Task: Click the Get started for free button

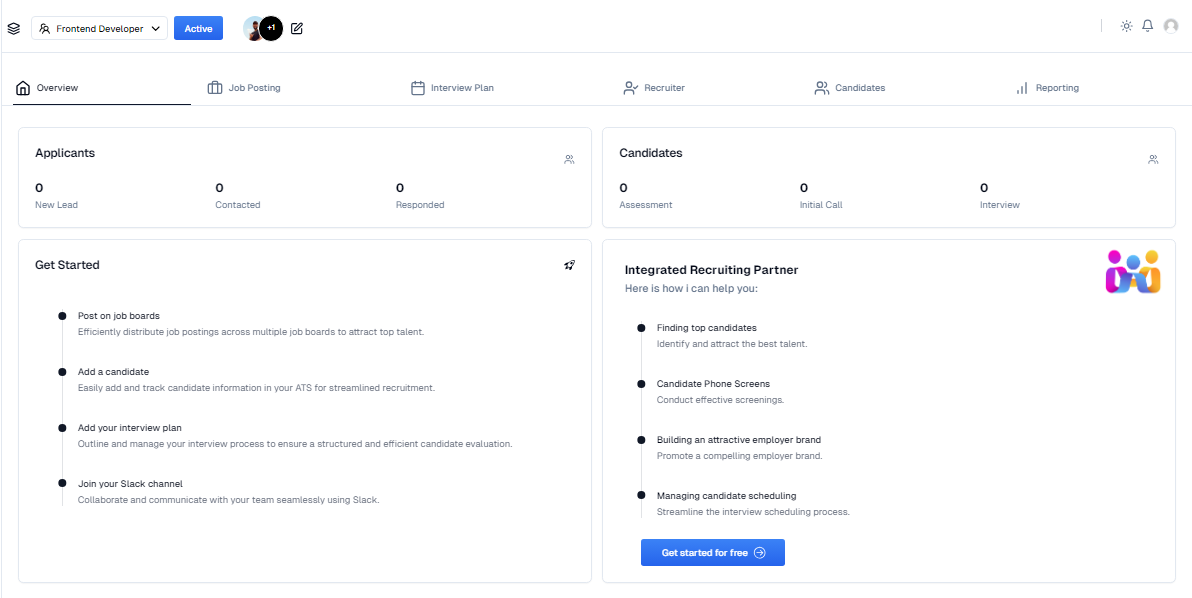Action: 712,552
